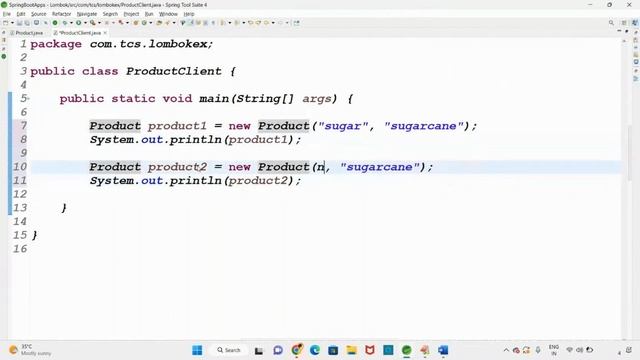640x360 pixels.
Task: Open the Run menu
Action: point(149,14)
